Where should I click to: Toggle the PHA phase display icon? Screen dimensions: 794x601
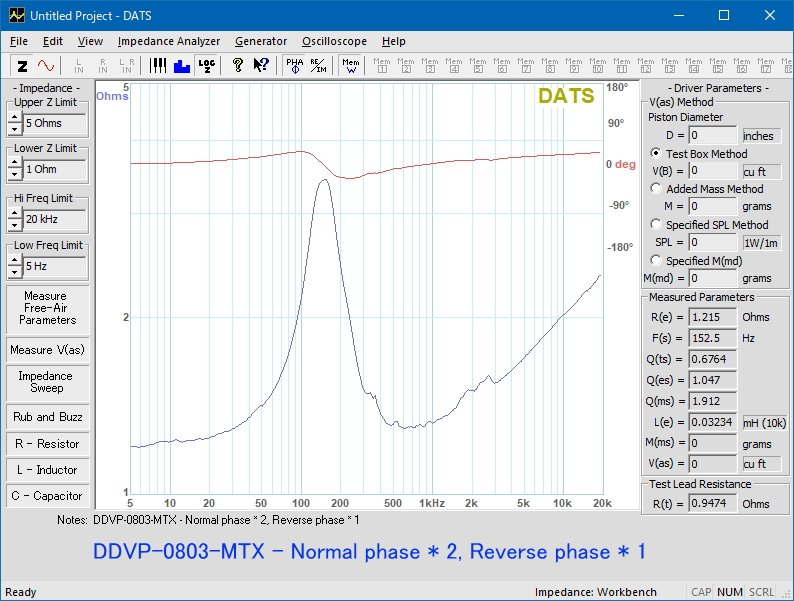295,66
